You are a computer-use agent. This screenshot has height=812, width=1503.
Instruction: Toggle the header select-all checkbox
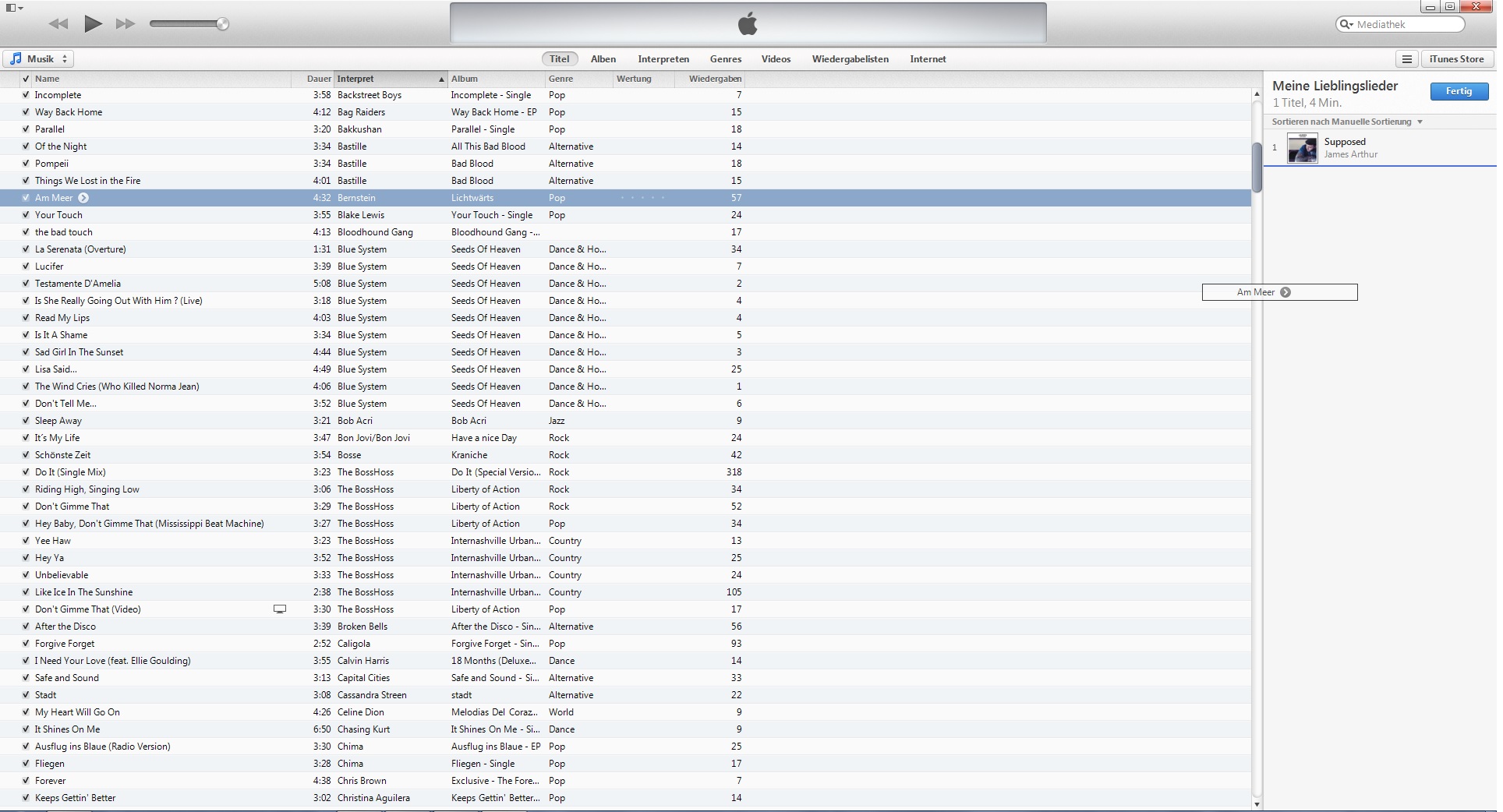26,79
